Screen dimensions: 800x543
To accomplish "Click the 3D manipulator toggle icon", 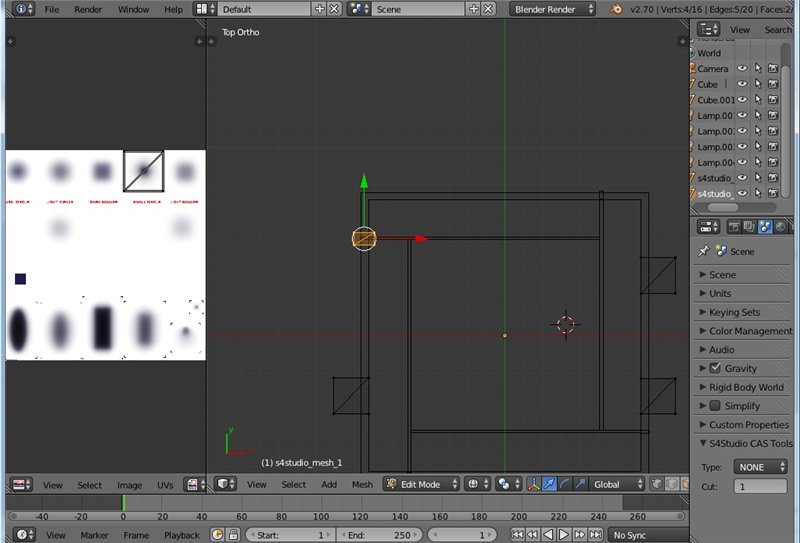I will point(535,484).
